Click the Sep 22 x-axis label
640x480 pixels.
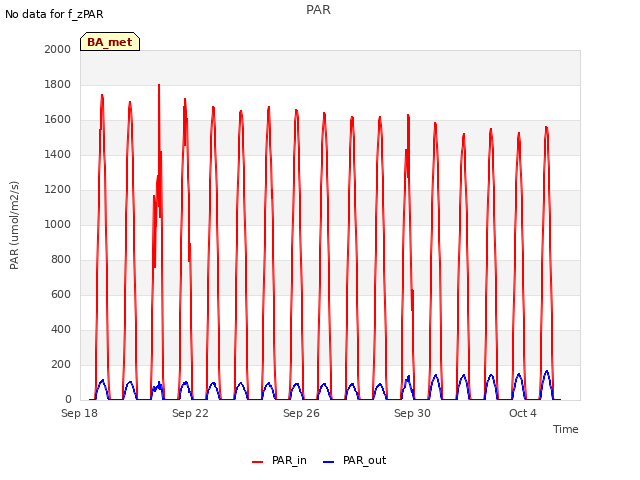coord(190,413)
